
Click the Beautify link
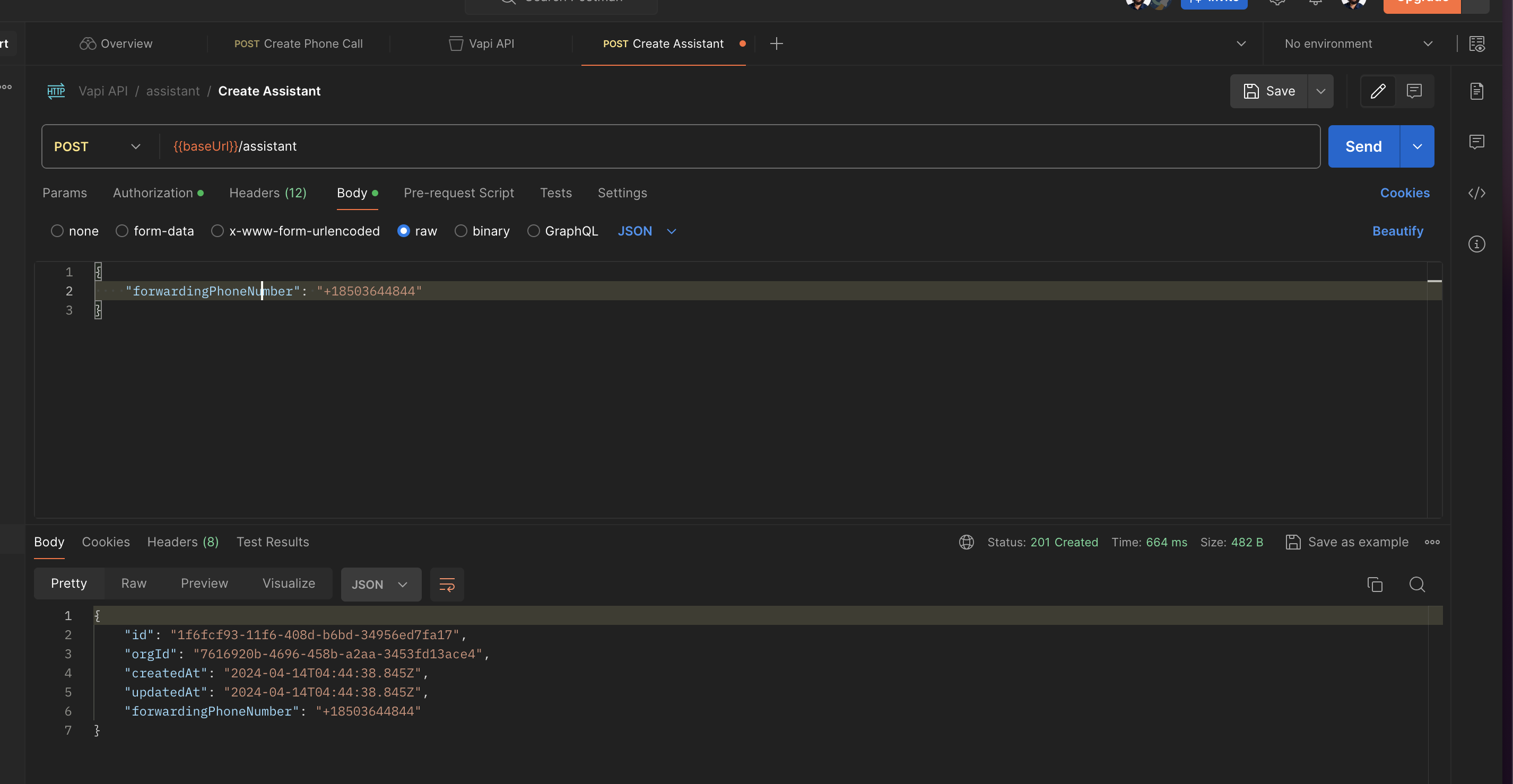pos(1397,231)
